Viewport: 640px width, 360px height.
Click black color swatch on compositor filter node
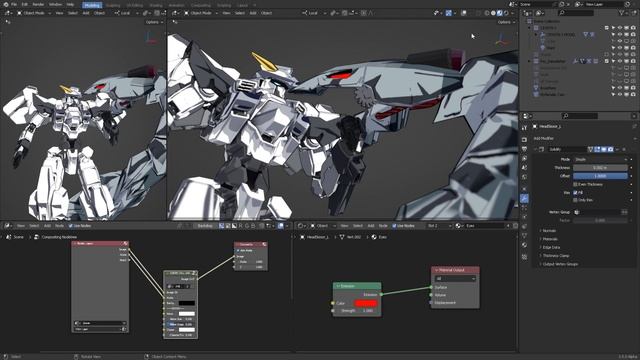(x=187, y=303)
